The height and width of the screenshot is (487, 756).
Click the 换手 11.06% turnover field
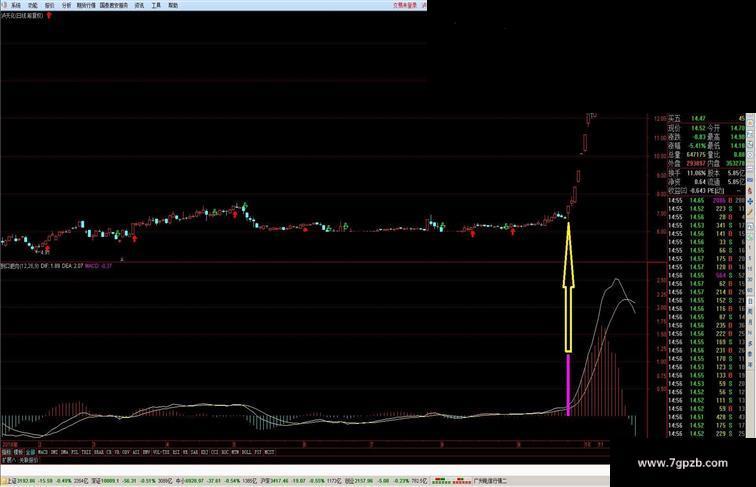pos(687,173)
